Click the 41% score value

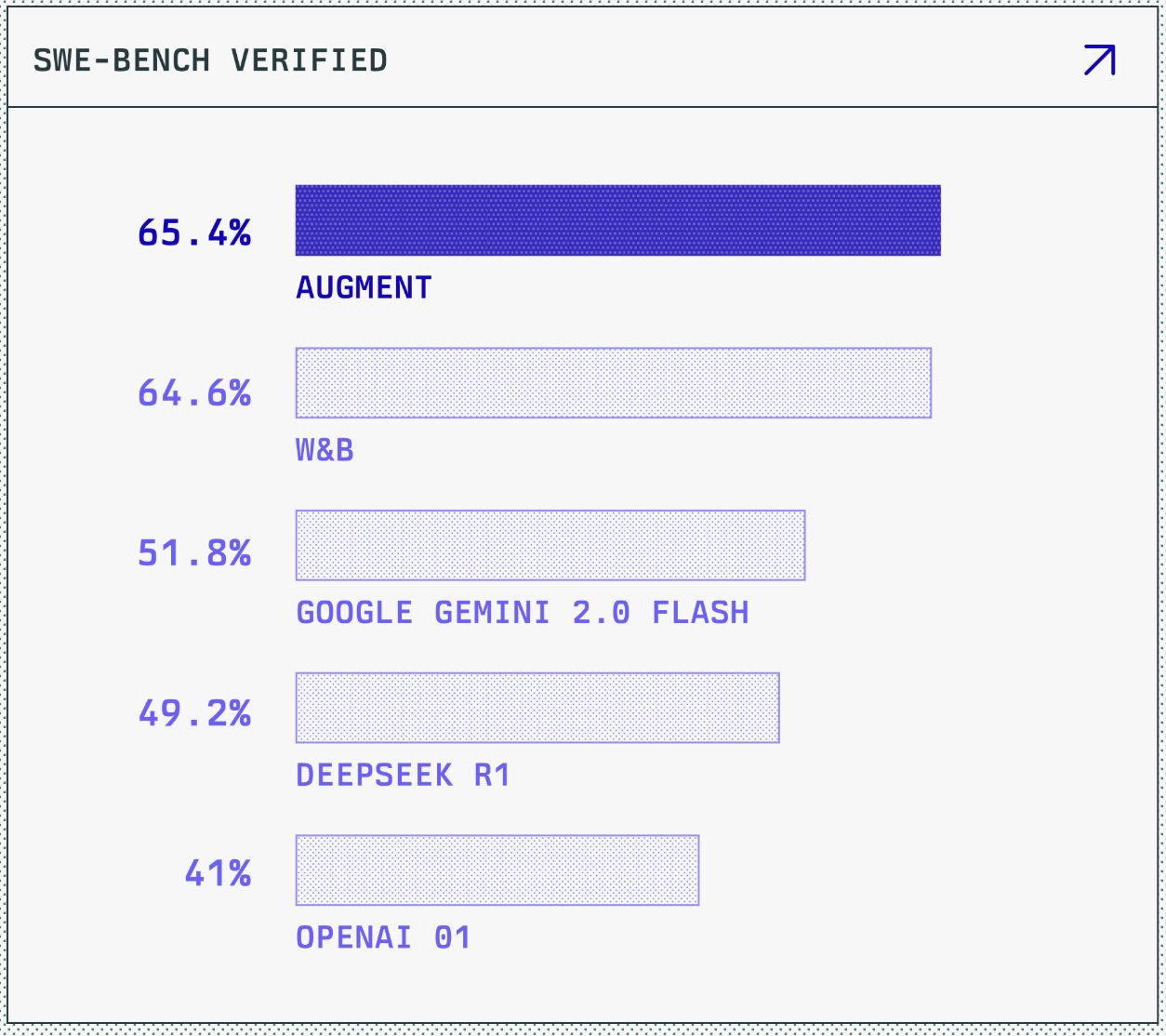coord(218,873)
